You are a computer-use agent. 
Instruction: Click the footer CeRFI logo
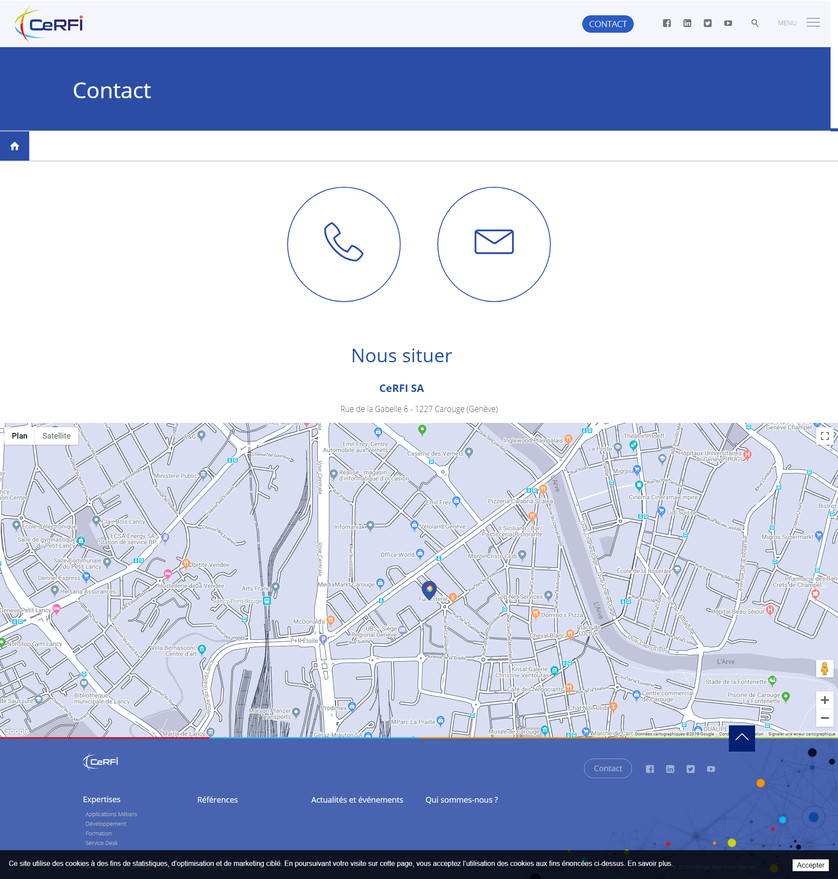point(100,761)
